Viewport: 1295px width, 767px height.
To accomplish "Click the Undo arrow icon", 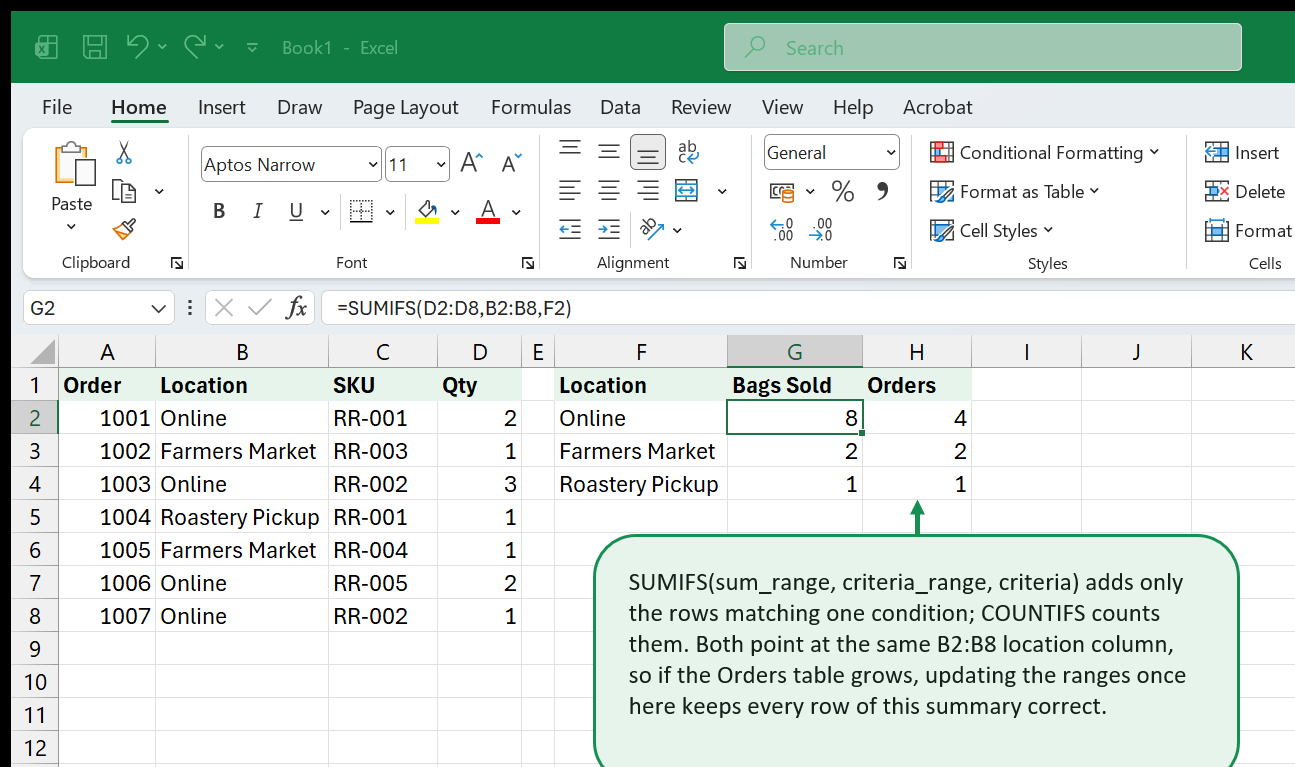I will pyautogui.click(x=138, y=46).
